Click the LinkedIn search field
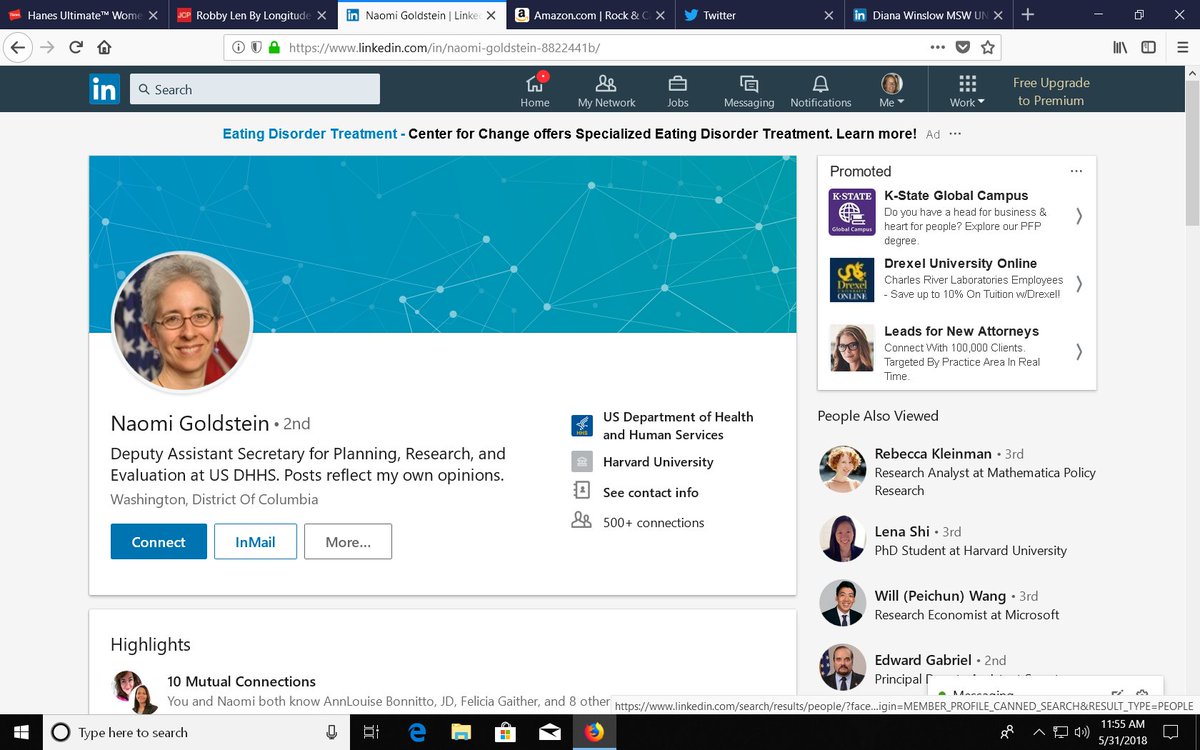Viewport: 1200px width, 750px height. coord(255,89)
